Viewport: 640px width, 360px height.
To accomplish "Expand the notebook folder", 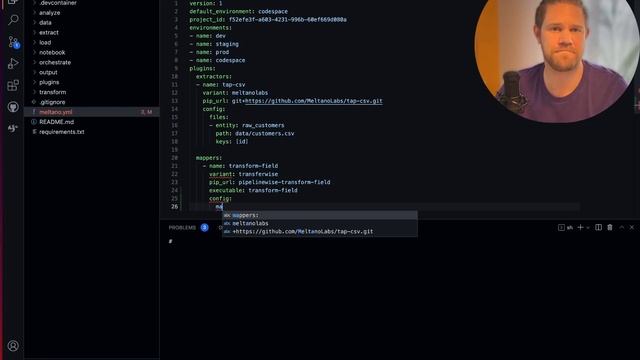I will point(52,52).
